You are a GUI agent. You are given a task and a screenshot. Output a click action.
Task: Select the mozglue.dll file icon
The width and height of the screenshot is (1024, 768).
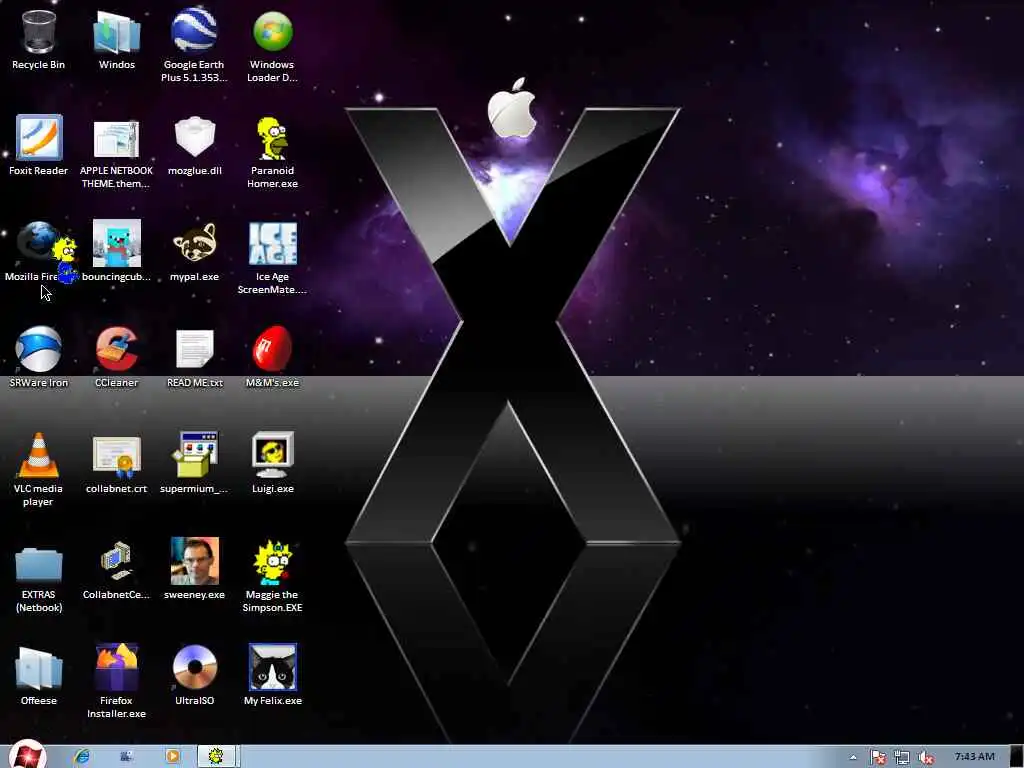(195, 136)
